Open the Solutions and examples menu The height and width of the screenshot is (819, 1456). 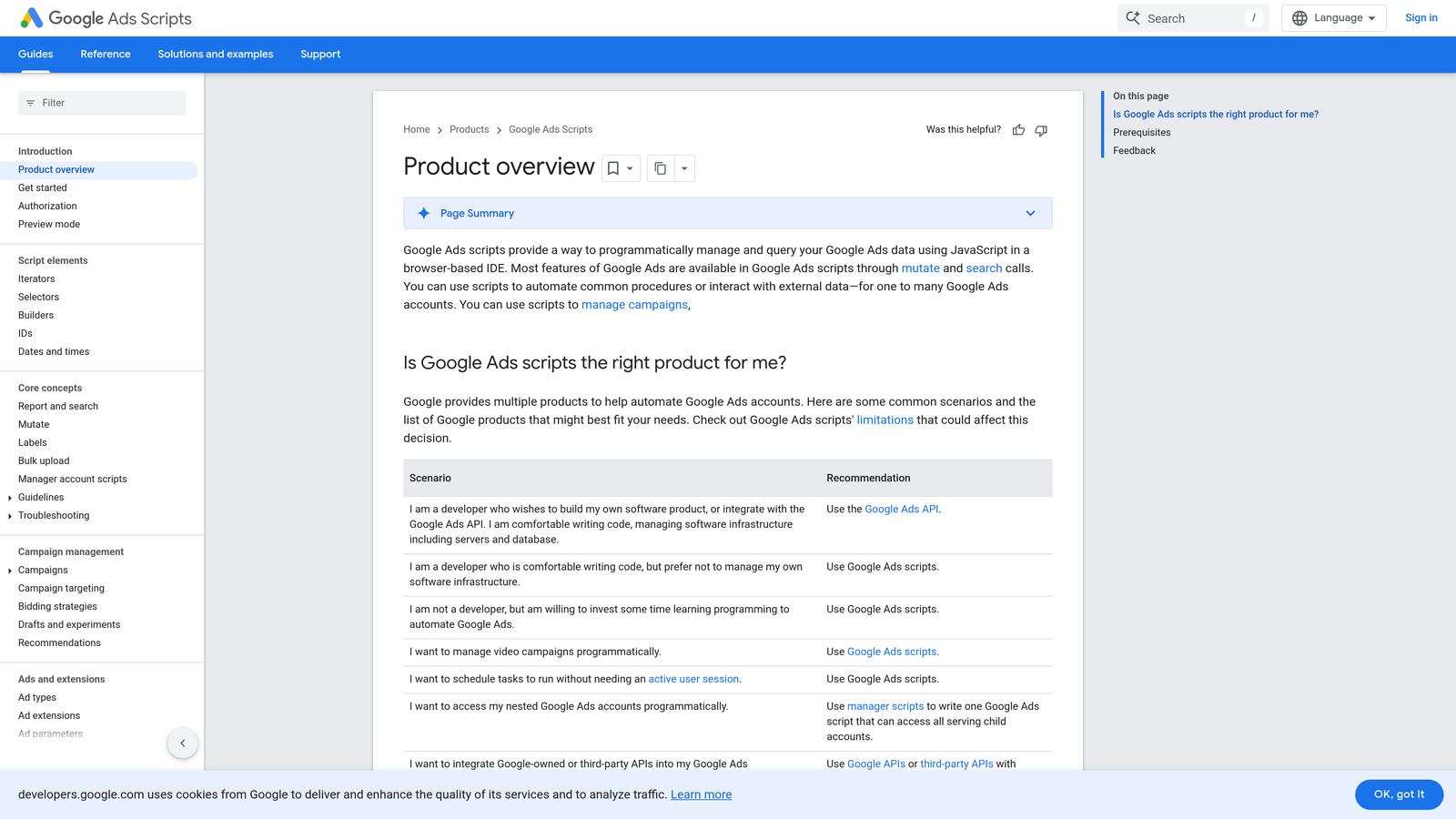(215, 55)
